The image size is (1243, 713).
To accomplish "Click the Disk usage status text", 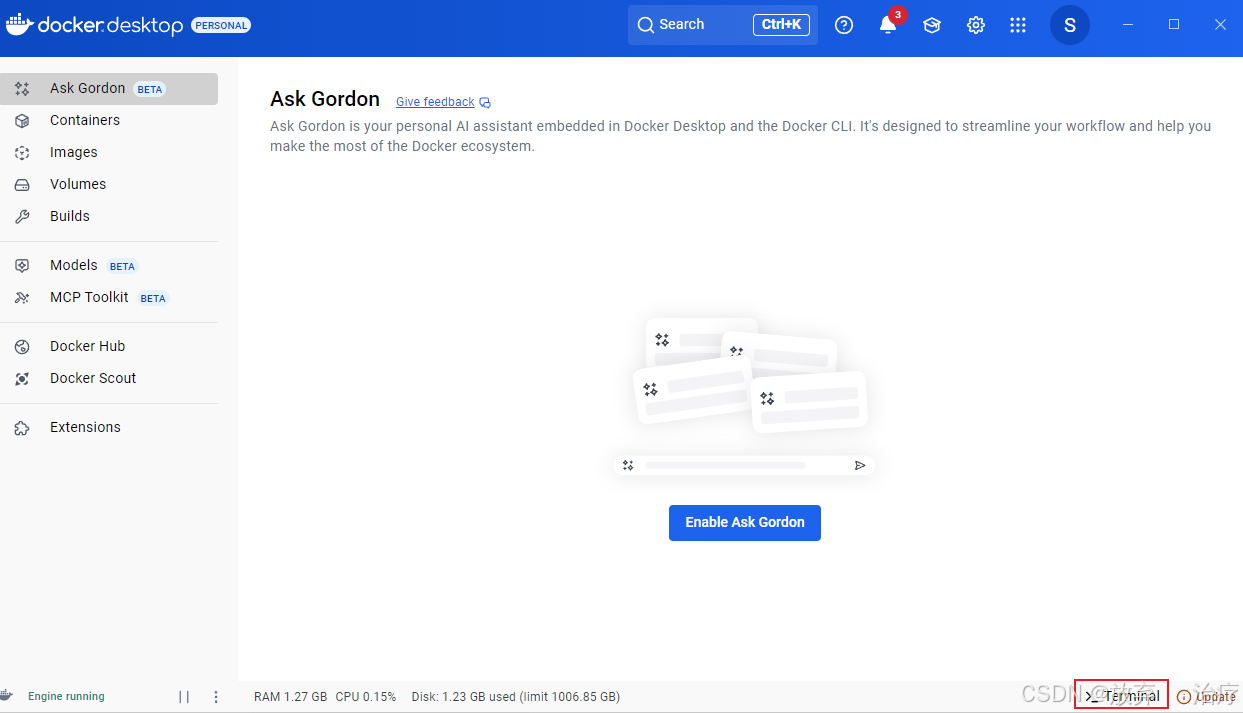I will pos(516,696).
